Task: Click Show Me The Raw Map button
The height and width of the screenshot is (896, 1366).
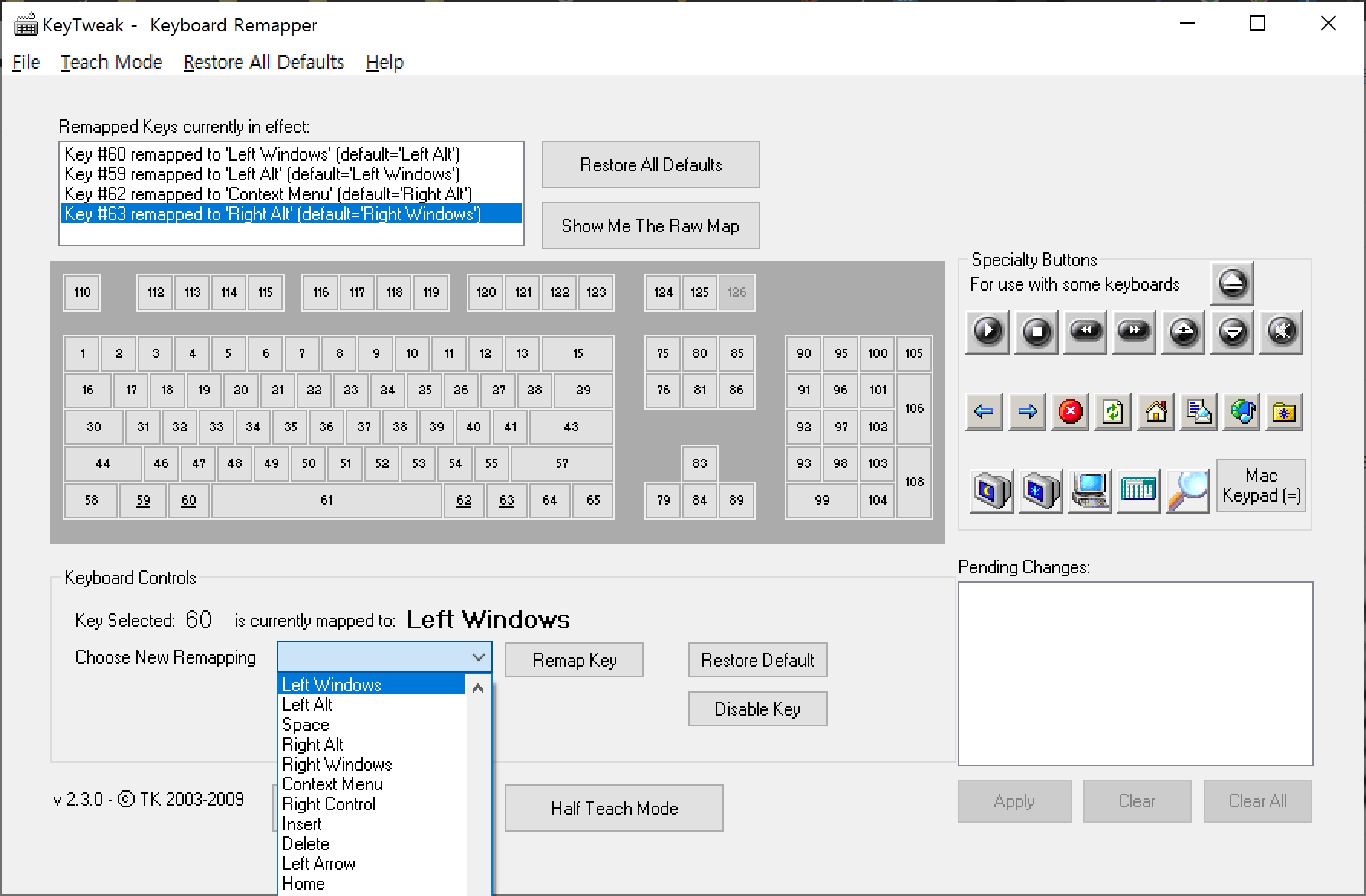Action: pyautogui.click(x=651, y=226)
